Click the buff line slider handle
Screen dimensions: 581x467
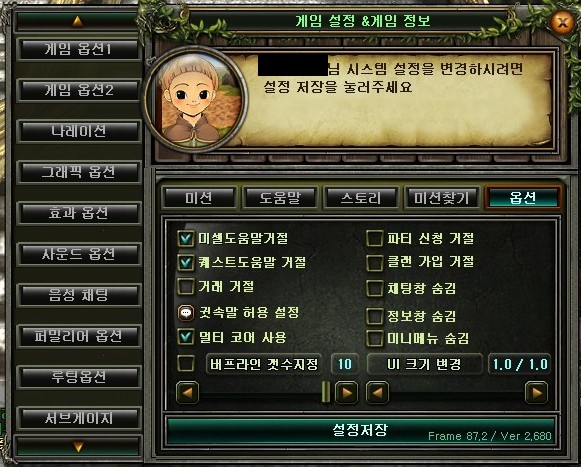(325, 392)
